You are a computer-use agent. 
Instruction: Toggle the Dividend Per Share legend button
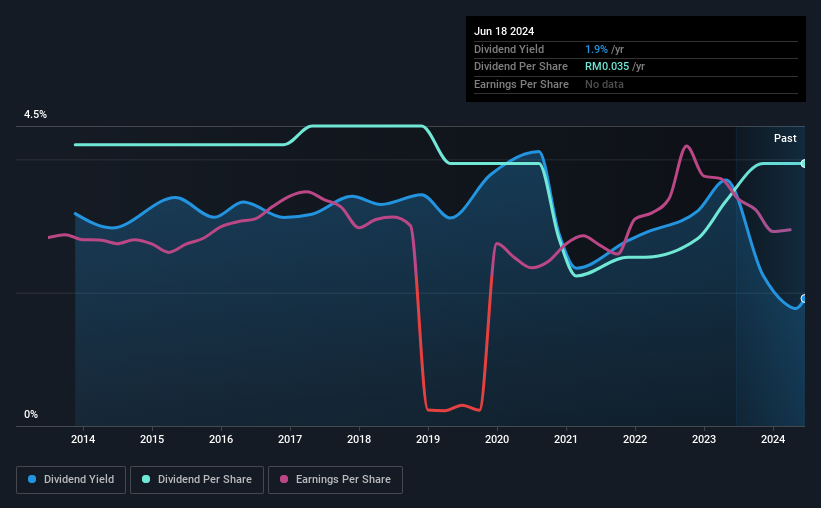[x=197, y=480]
